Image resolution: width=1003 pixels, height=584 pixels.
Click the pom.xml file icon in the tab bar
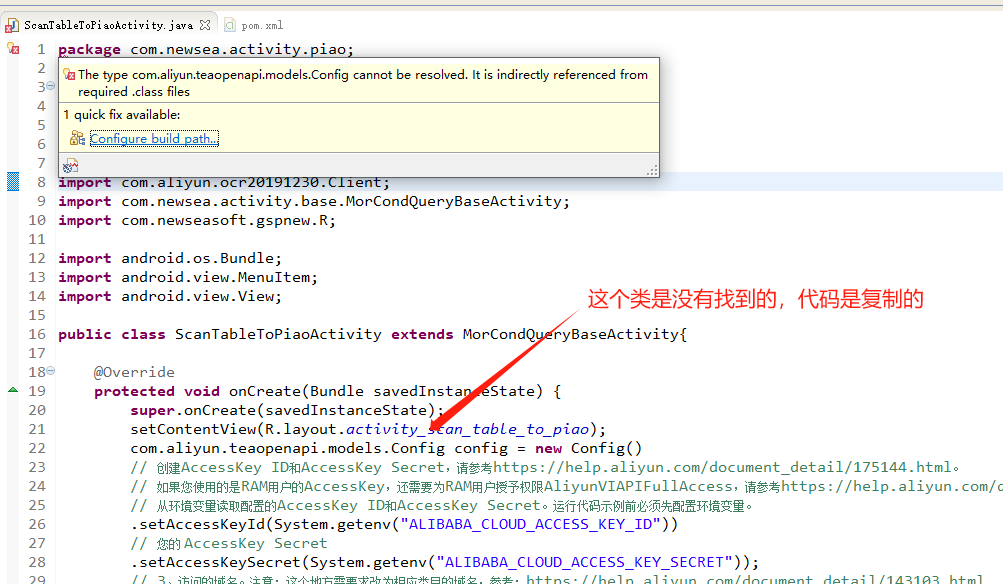[x=230, y=25]
